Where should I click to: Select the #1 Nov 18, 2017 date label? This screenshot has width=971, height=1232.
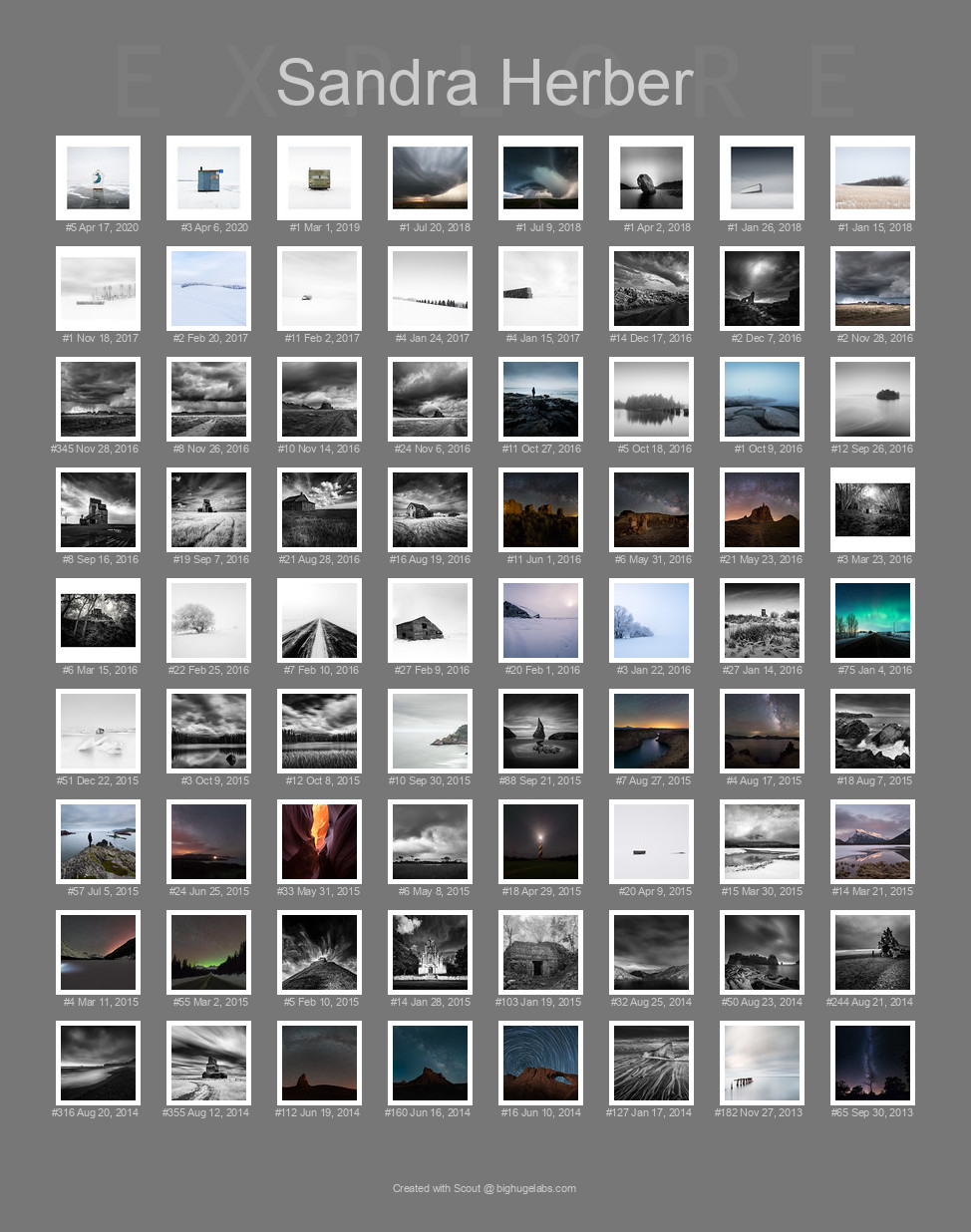point(98,338)
